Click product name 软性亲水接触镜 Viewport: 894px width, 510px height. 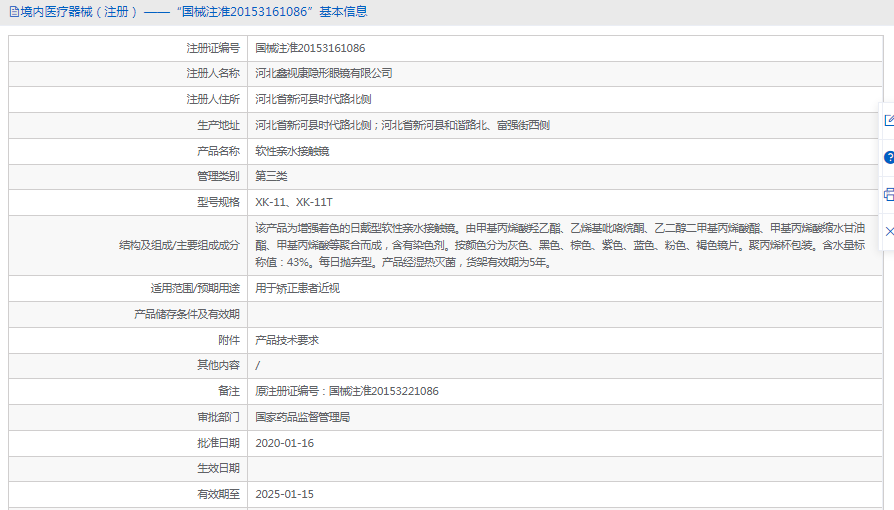pyautogui.click(x=292, y=151)
